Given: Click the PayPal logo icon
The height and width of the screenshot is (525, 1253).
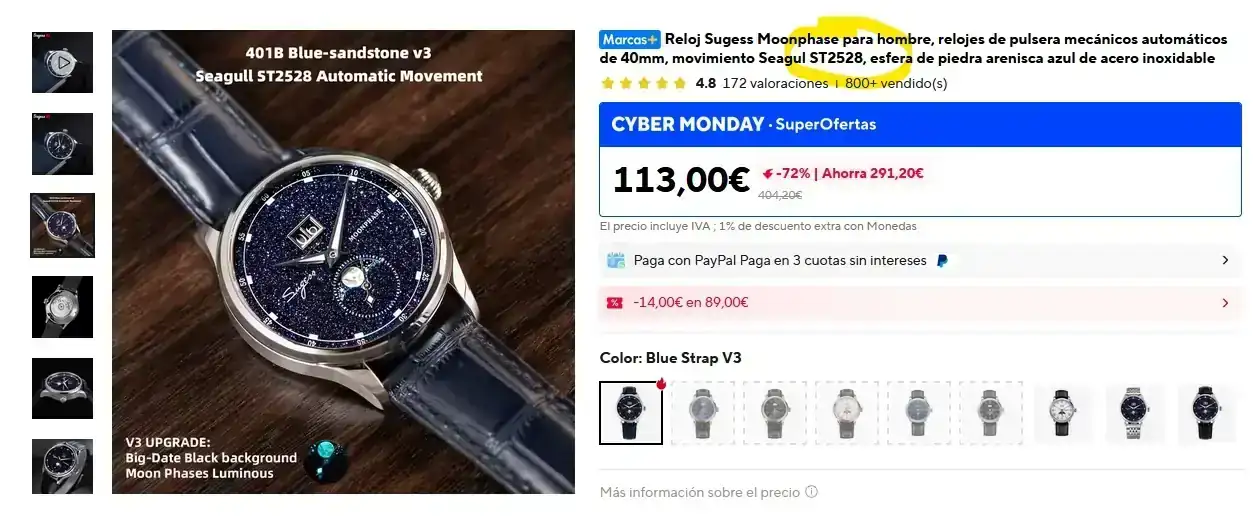Looking at the screenshot, I should [942, 260].
